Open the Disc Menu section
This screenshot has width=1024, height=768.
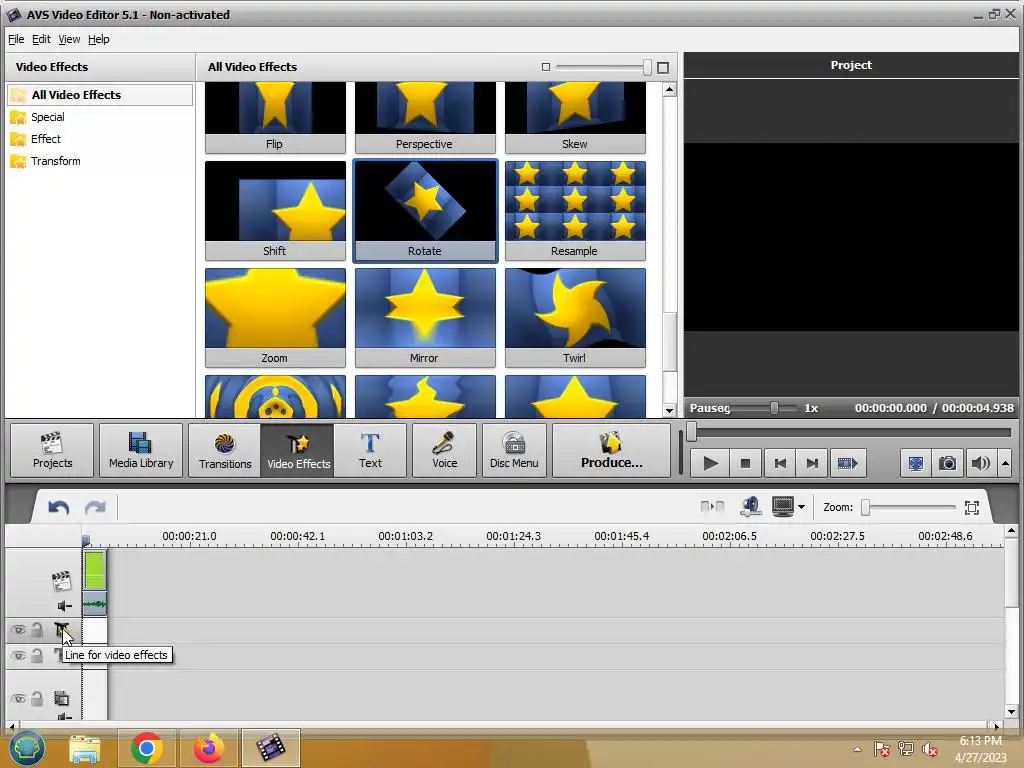[x=514, y=451]
